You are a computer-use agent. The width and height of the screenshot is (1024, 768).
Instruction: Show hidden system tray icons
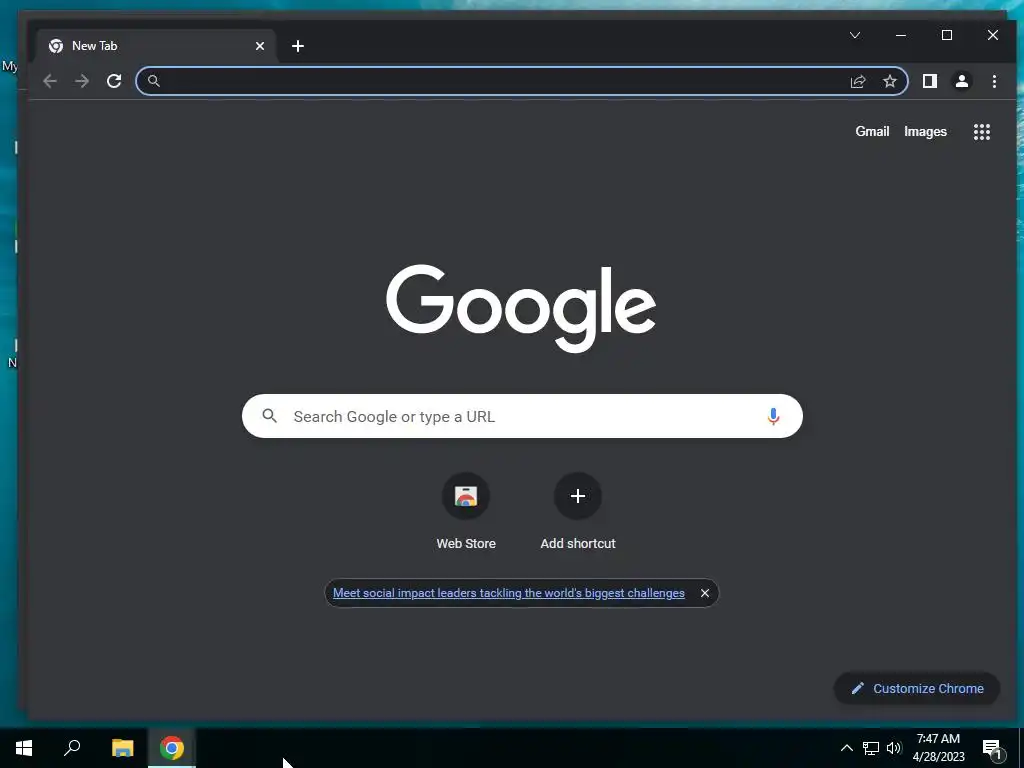pos(846,748)
